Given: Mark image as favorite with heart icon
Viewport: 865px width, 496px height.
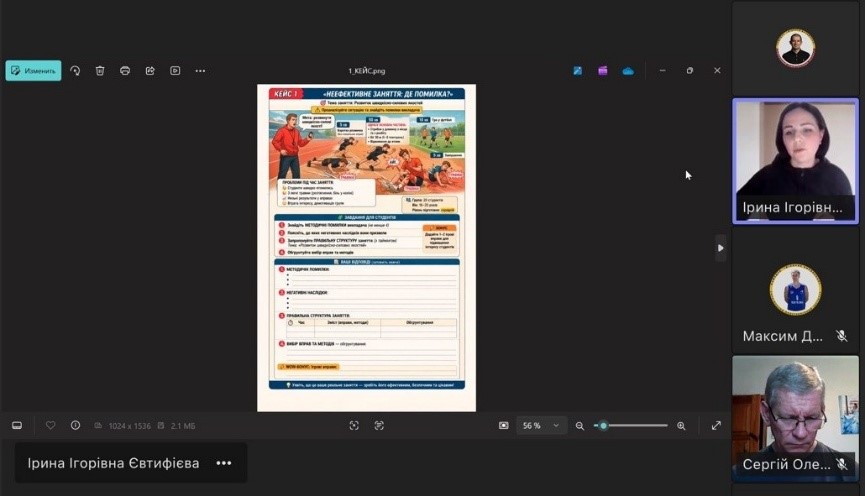Looking at the screenshot, I should click(50, 425).
